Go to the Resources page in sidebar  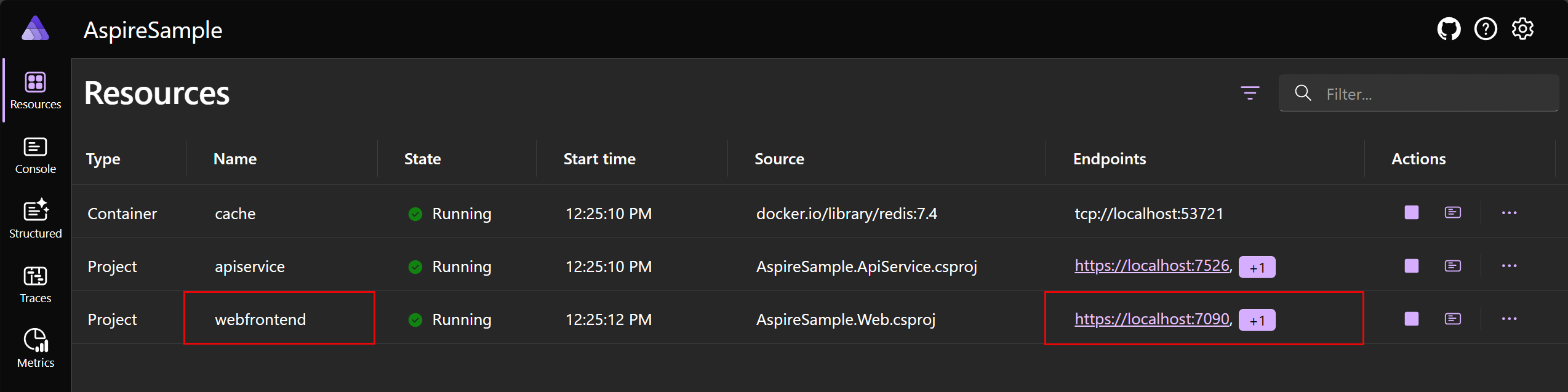[36, 90]
